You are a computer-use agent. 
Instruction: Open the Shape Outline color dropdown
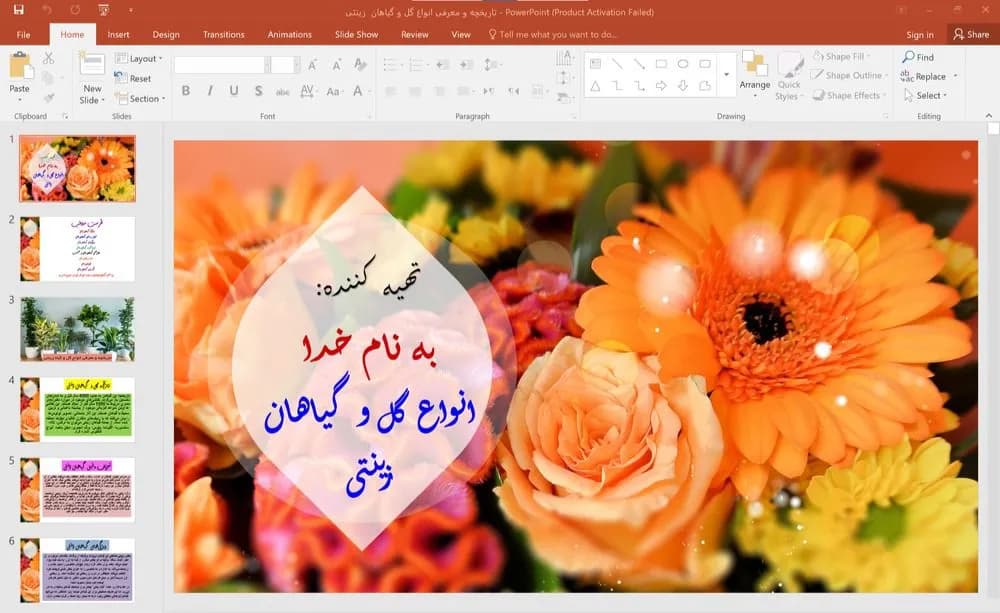tap(849, 75)
